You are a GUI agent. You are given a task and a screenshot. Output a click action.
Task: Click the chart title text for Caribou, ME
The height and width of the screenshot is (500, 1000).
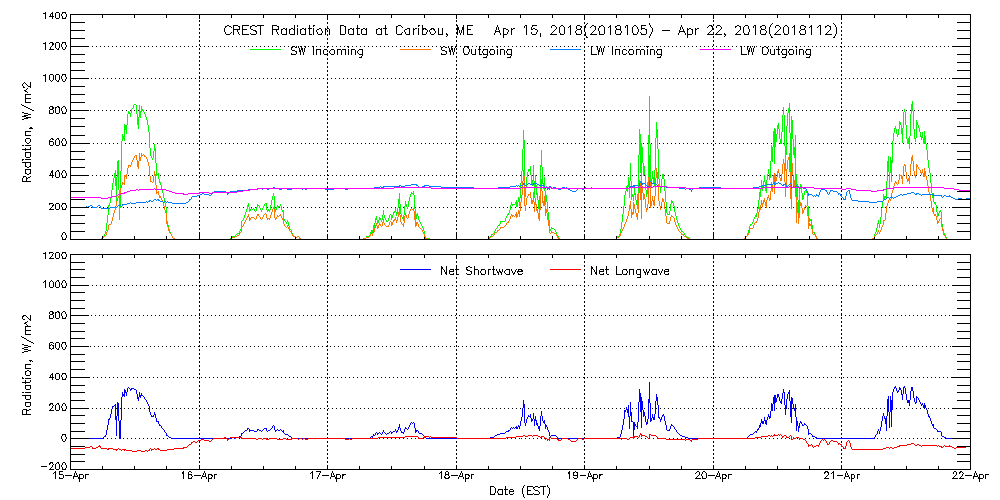point(530,31)
